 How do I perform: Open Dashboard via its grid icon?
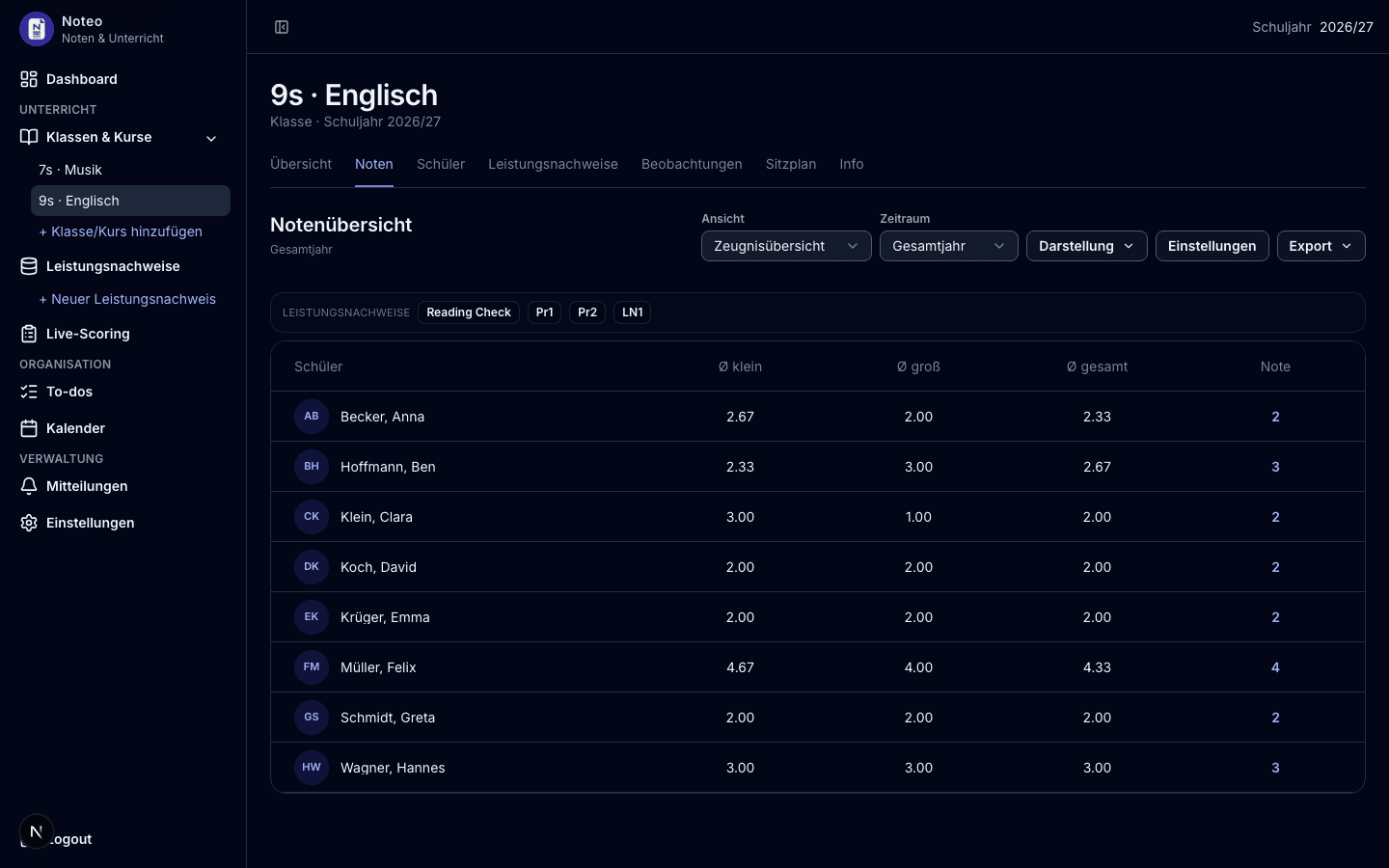point(29,79)
